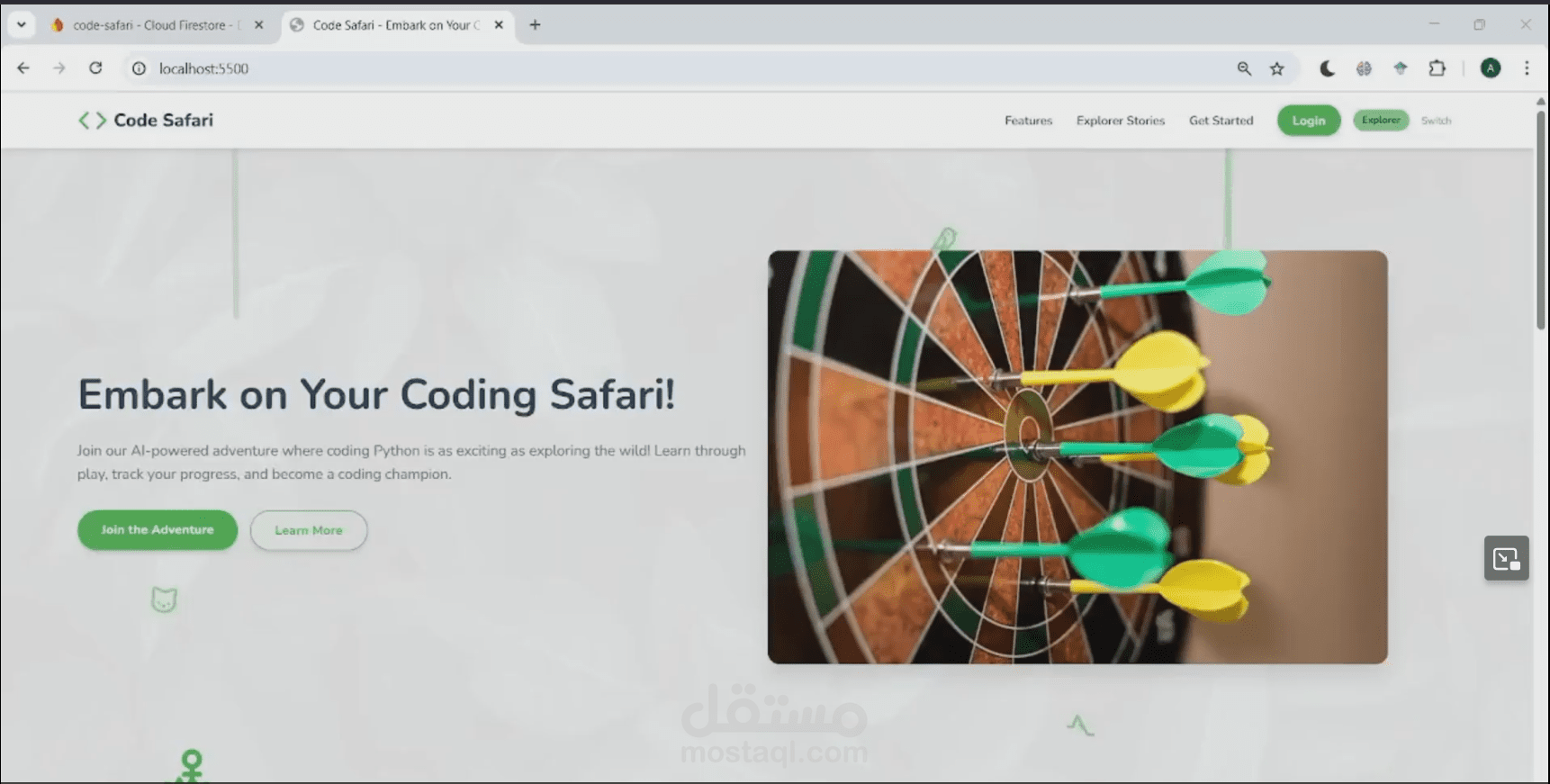
Task: Click the diamond-shaped extension icon
Action: [1400, 68]
